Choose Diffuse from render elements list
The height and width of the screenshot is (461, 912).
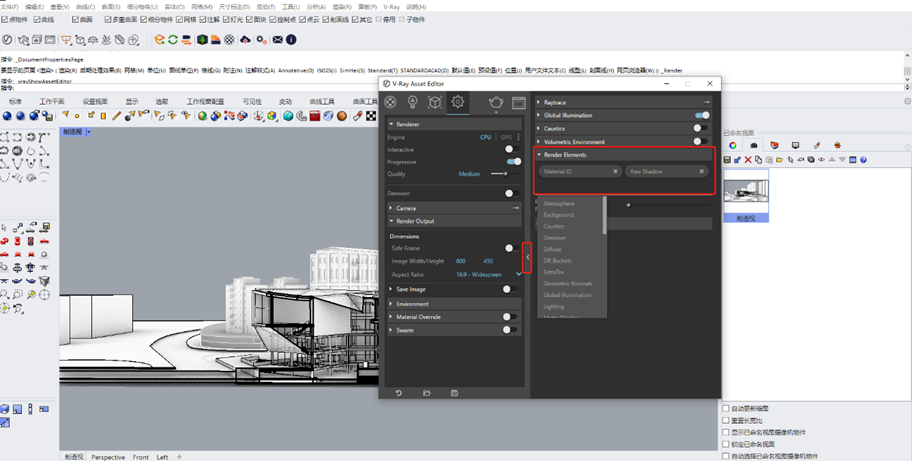point(552,249)
